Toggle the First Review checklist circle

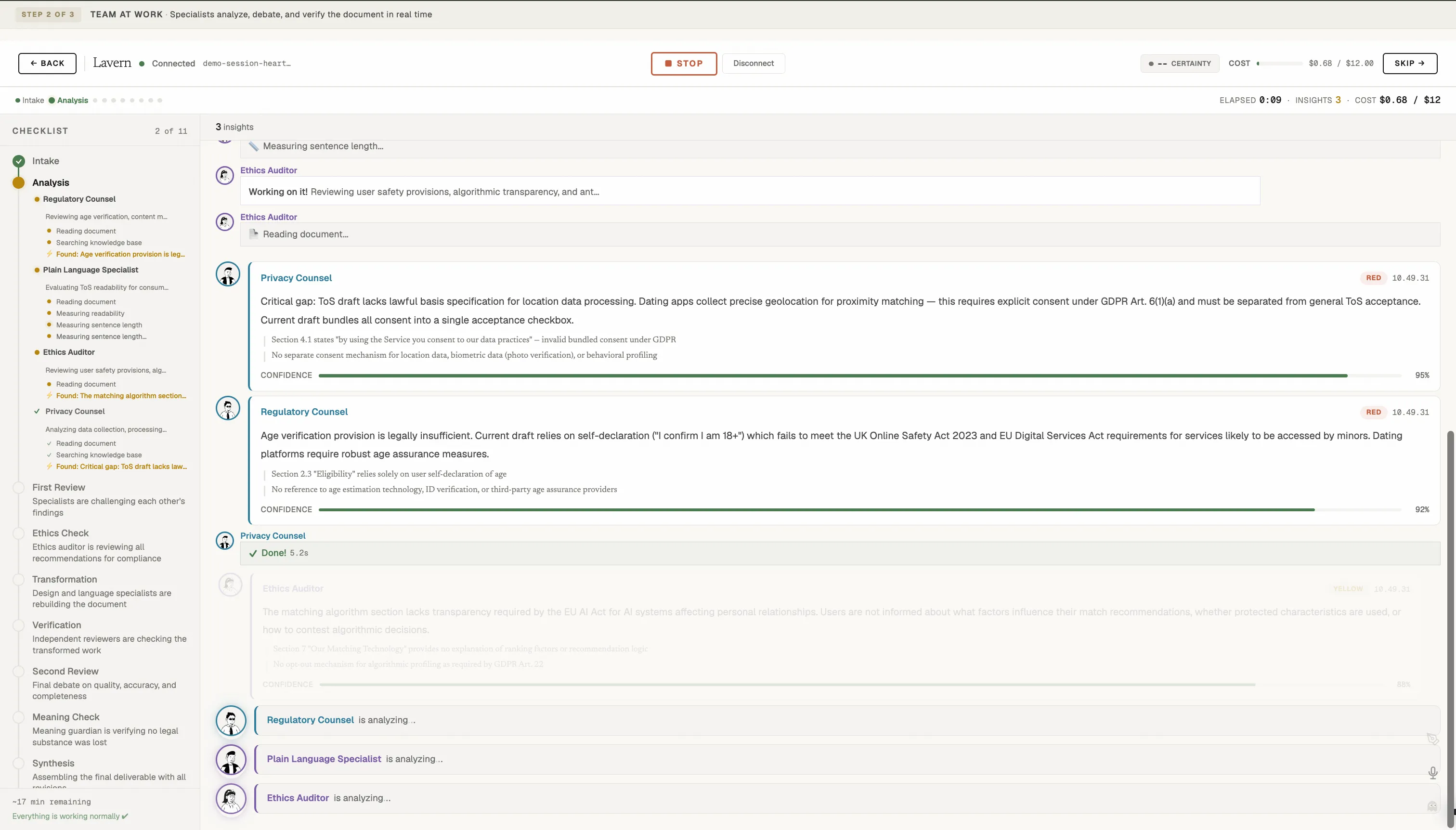tap(19, 487)
